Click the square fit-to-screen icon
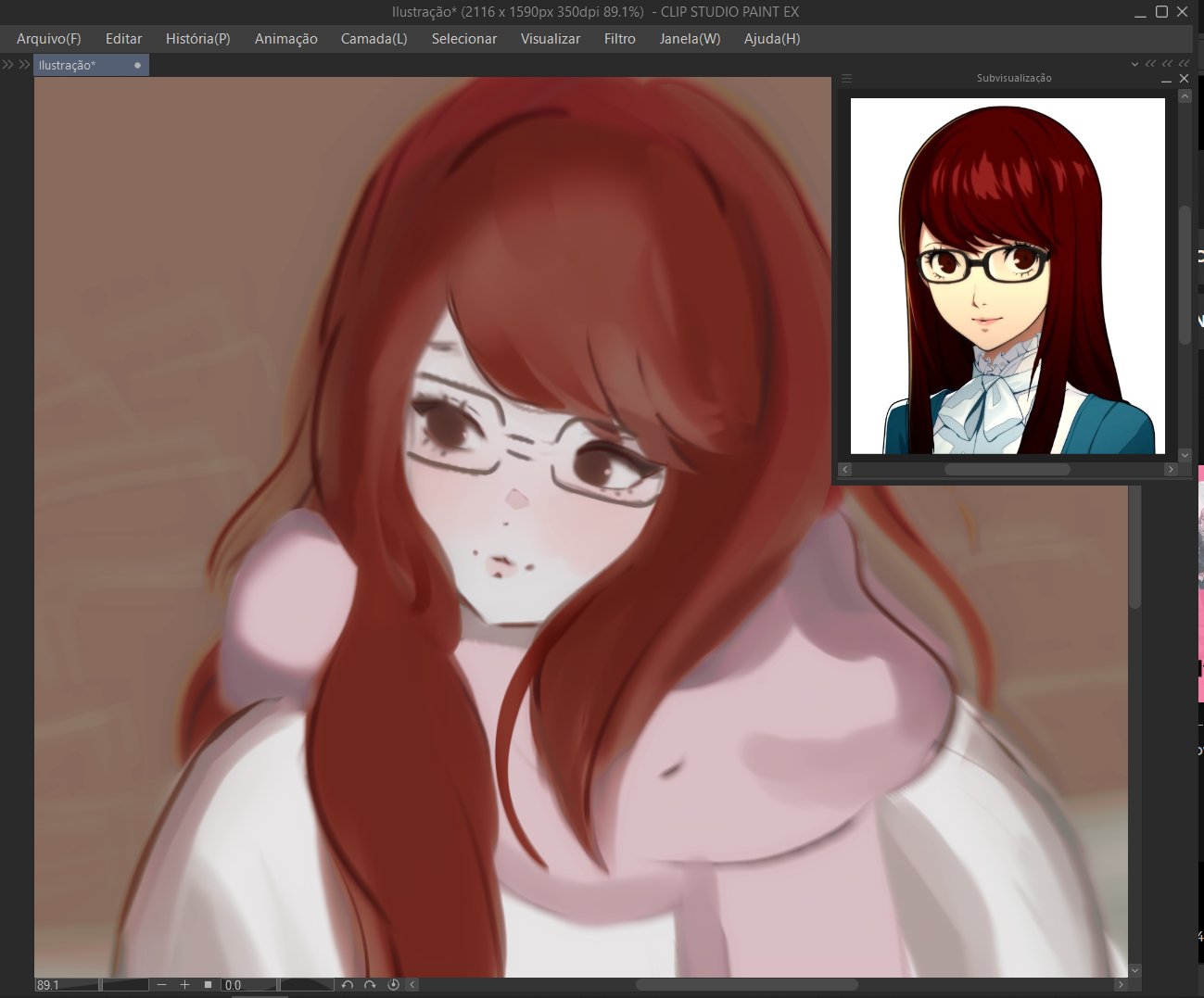 point(209,985)
